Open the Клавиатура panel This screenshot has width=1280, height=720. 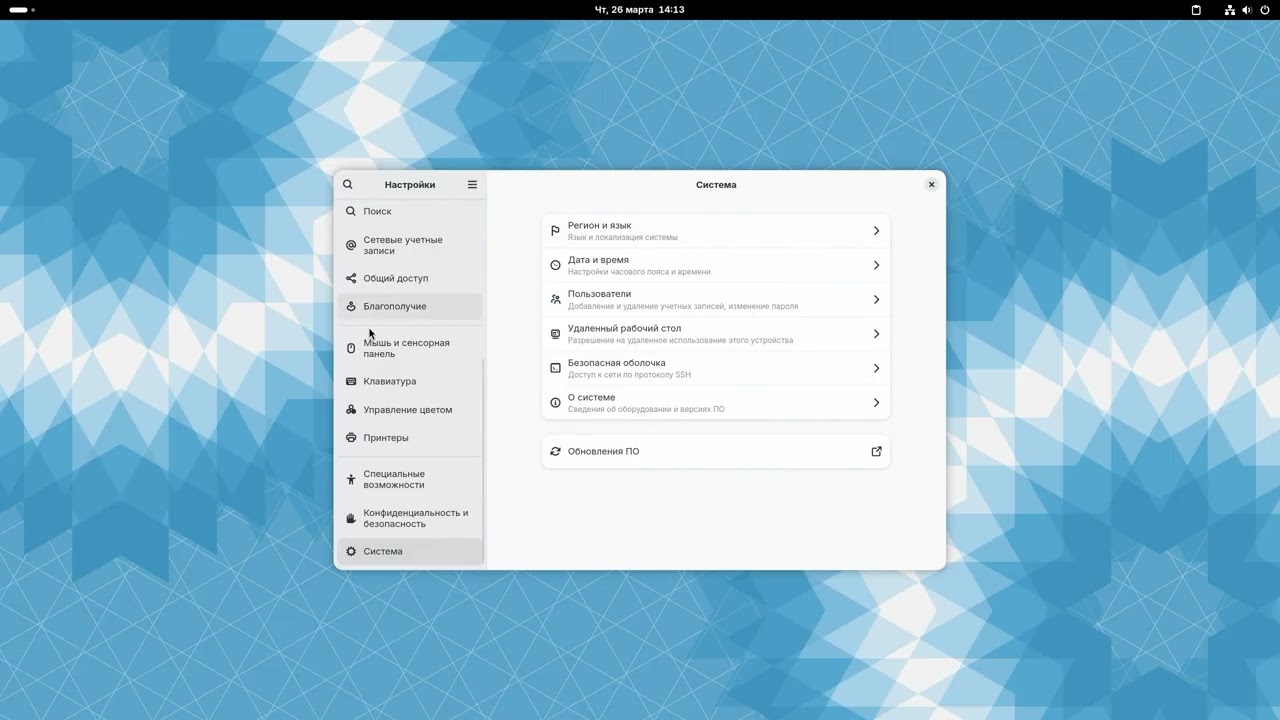[x=410, y=381]
